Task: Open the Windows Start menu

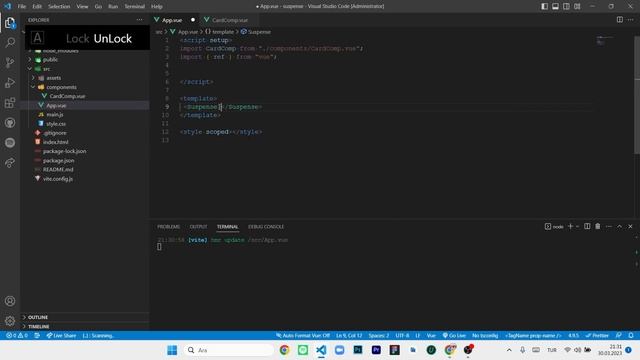Action: coord(172,350)
